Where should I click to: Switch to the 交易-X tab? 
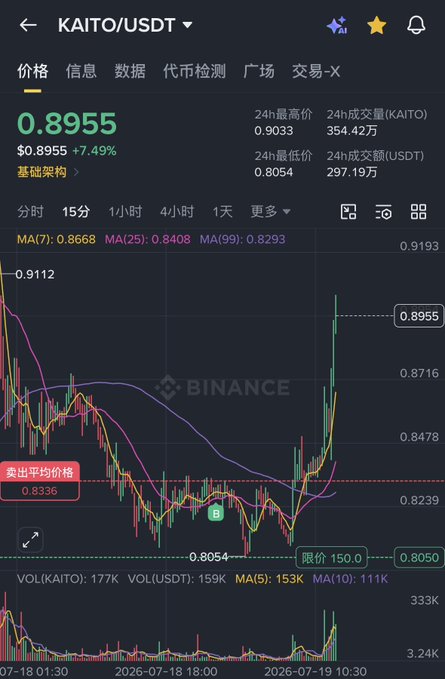(x=316, y=71)
